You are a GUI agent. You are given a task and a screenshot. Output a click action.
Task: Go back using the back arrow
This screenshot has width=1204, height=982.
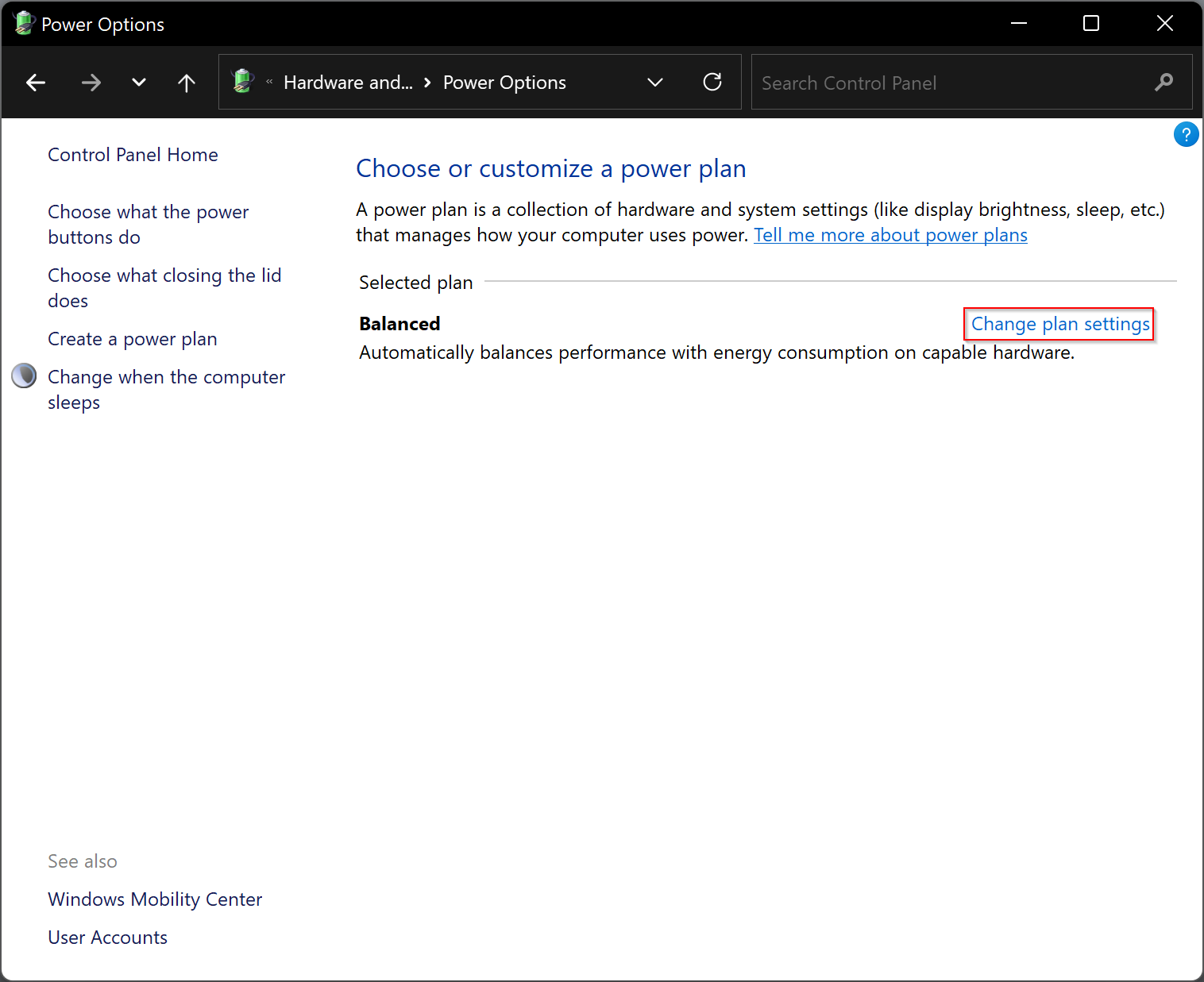coord(36,83)
